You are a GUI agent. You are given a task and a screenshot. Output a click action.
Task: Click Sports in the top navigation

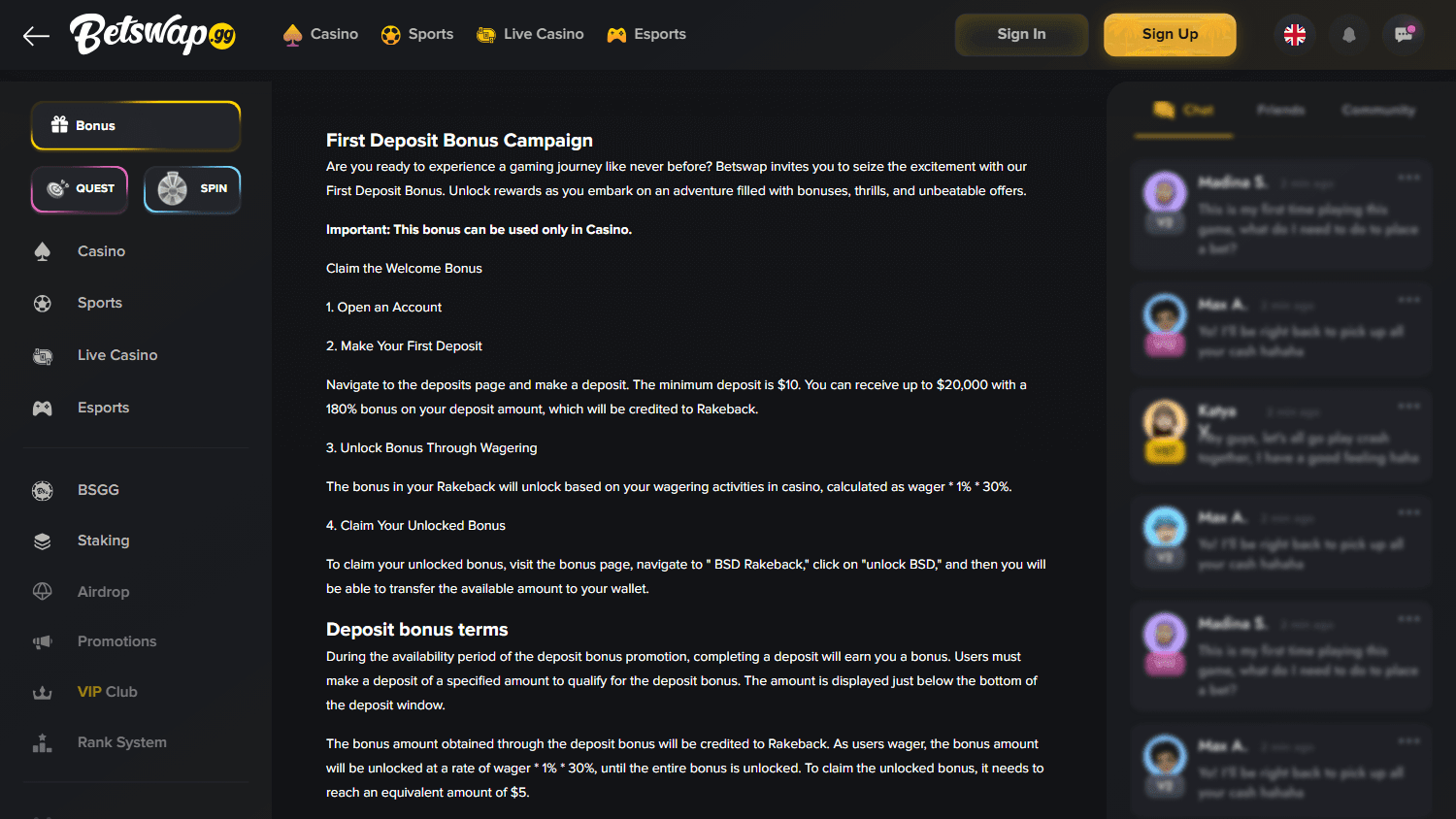[417, 34]
